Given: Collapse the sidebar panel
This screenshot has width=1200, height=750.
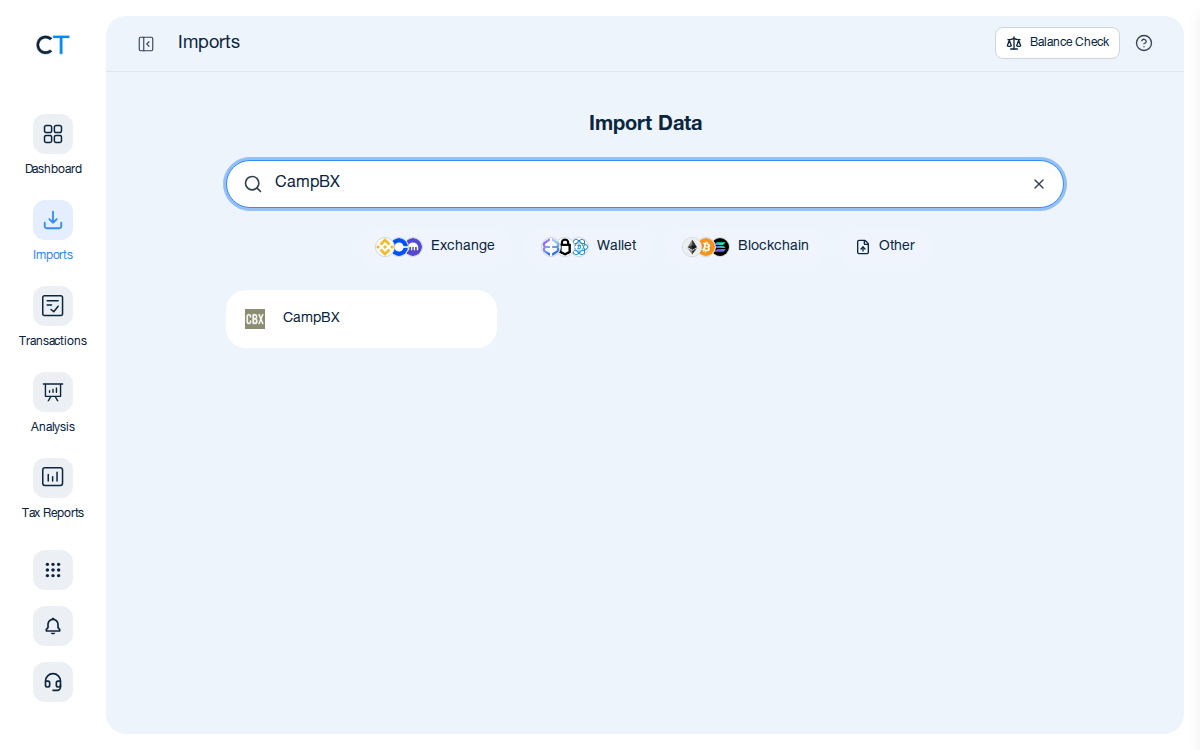Looking at the screenshot, I should 146,44.
